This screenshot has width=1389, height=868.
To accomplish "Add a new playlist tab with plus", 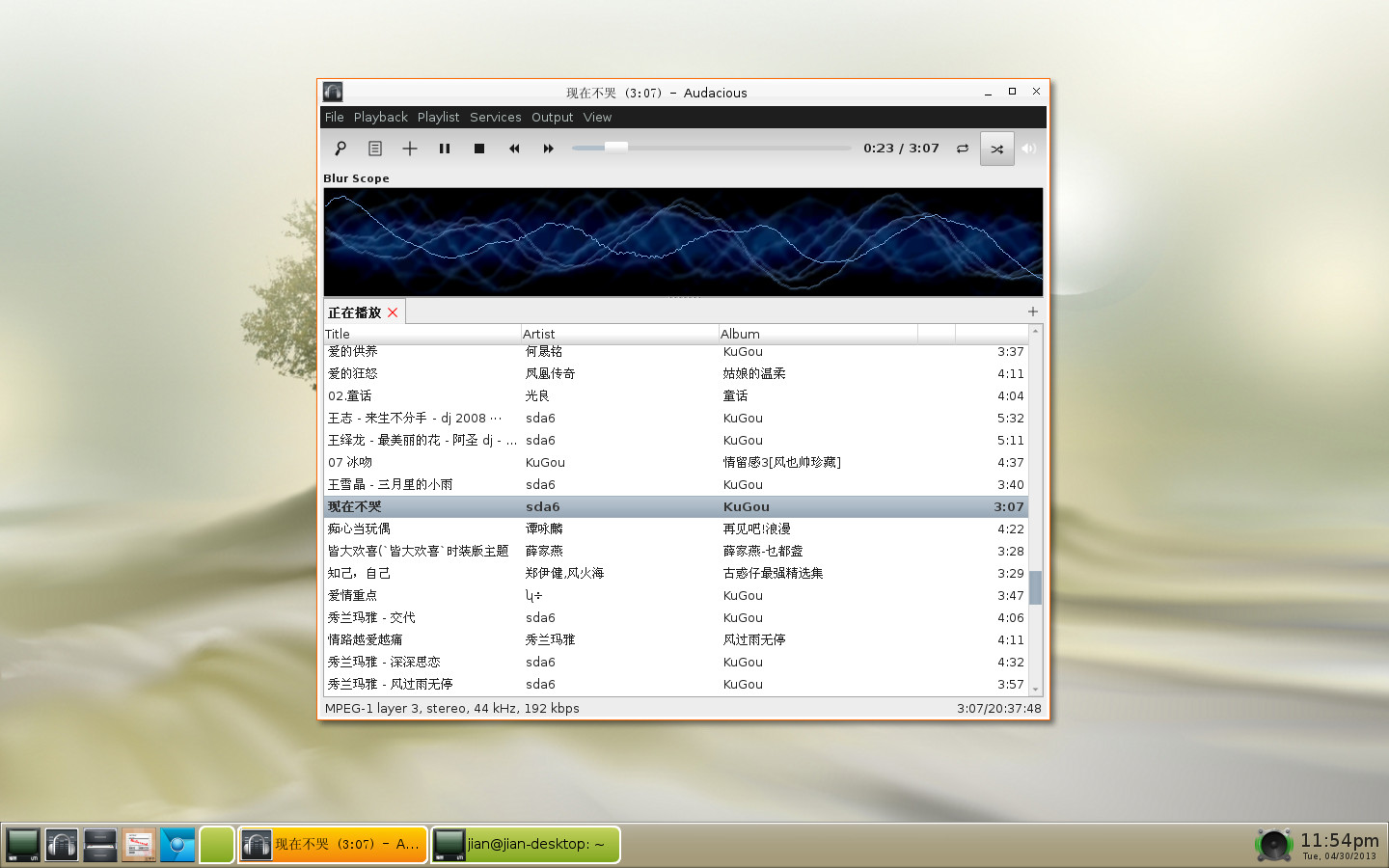I will (1033, 312).
